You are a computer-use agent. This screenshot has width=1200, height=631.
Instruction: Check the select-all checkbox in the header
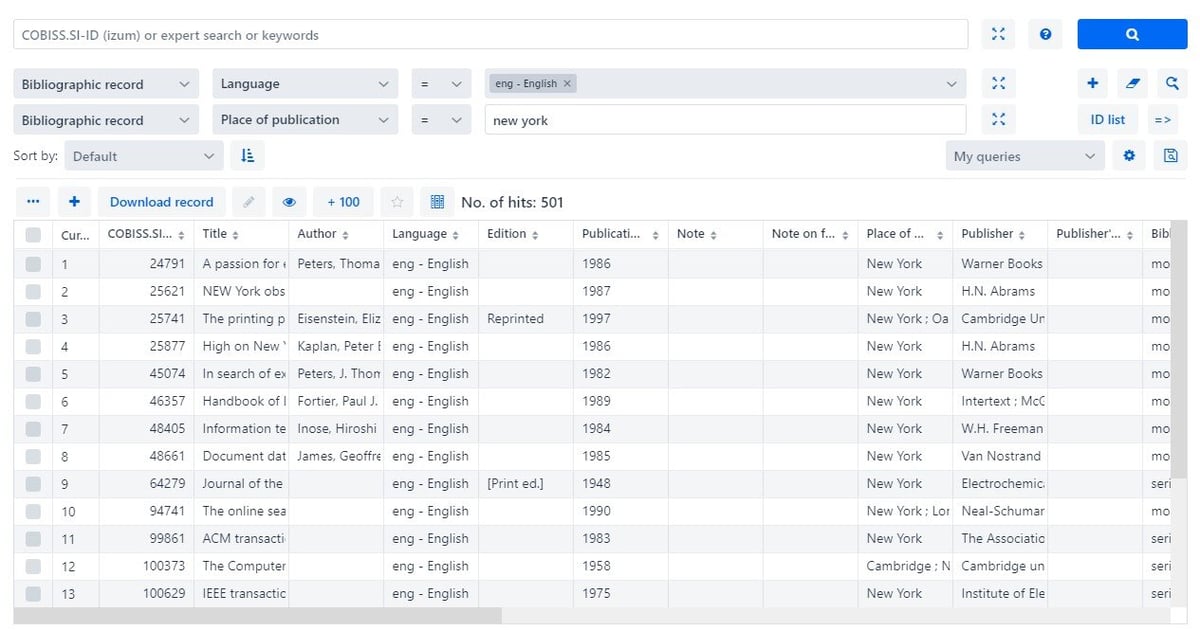click(33, 234)
